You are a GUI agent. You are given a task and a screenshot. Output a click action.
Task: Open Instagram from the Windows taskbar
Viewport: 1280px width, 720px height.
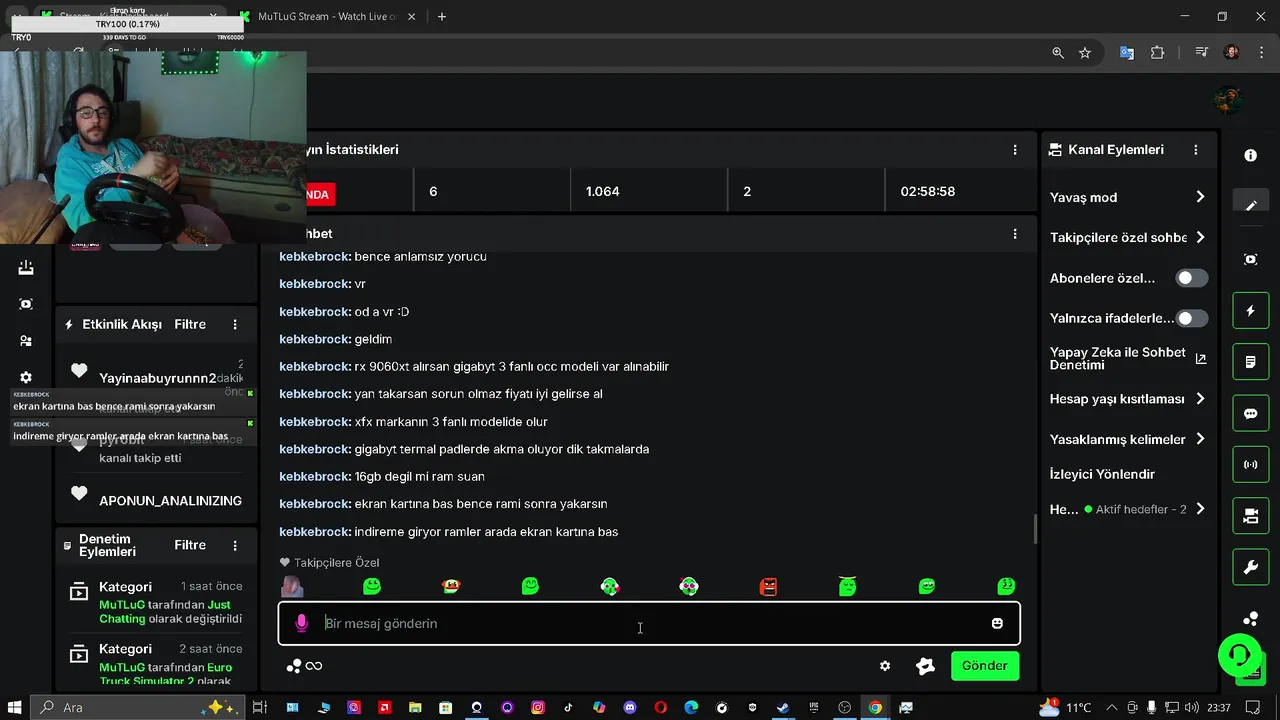point(538,708)
